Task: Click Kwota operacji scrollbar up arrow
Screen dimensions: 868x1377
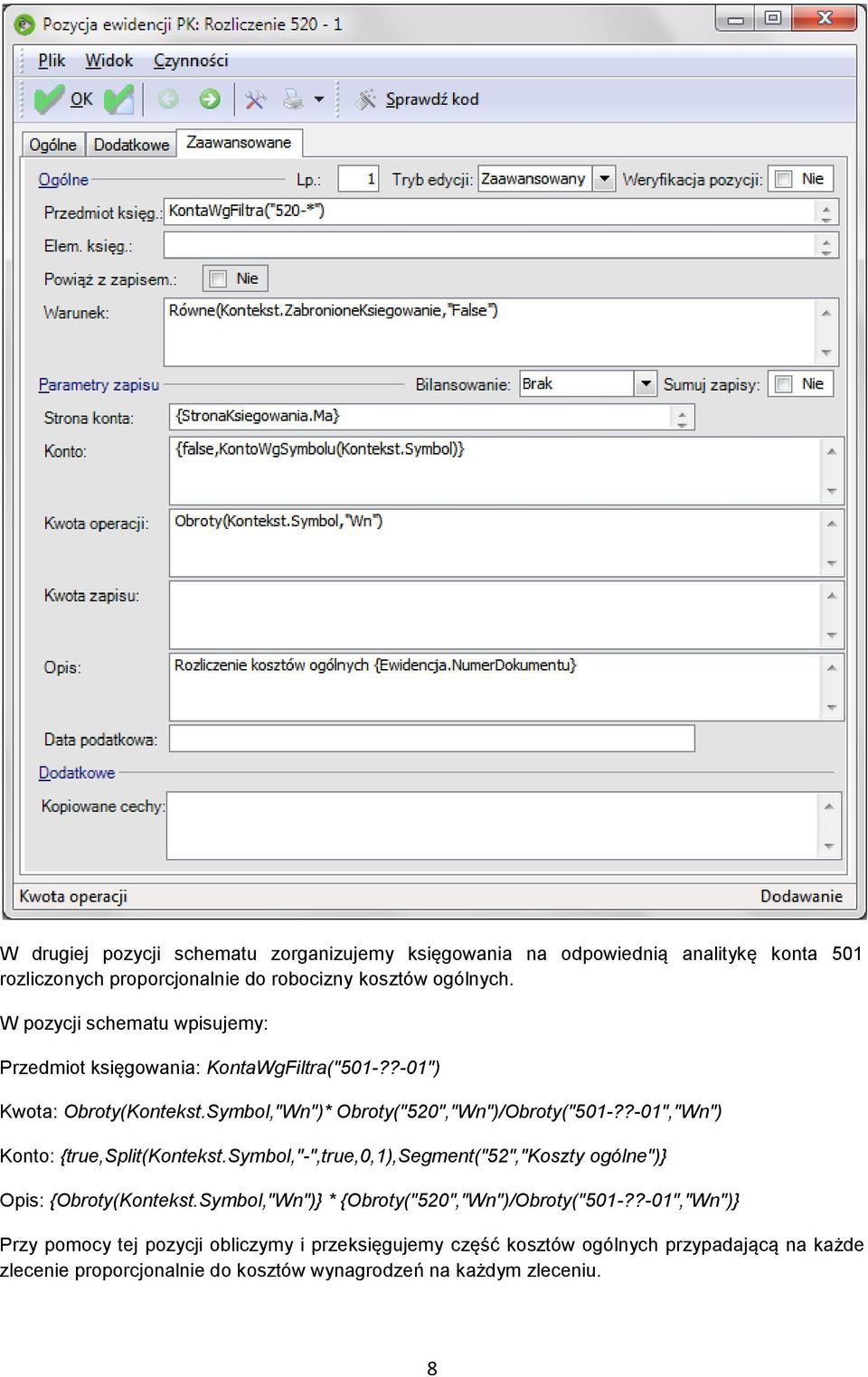Action: tap(831, 523)
